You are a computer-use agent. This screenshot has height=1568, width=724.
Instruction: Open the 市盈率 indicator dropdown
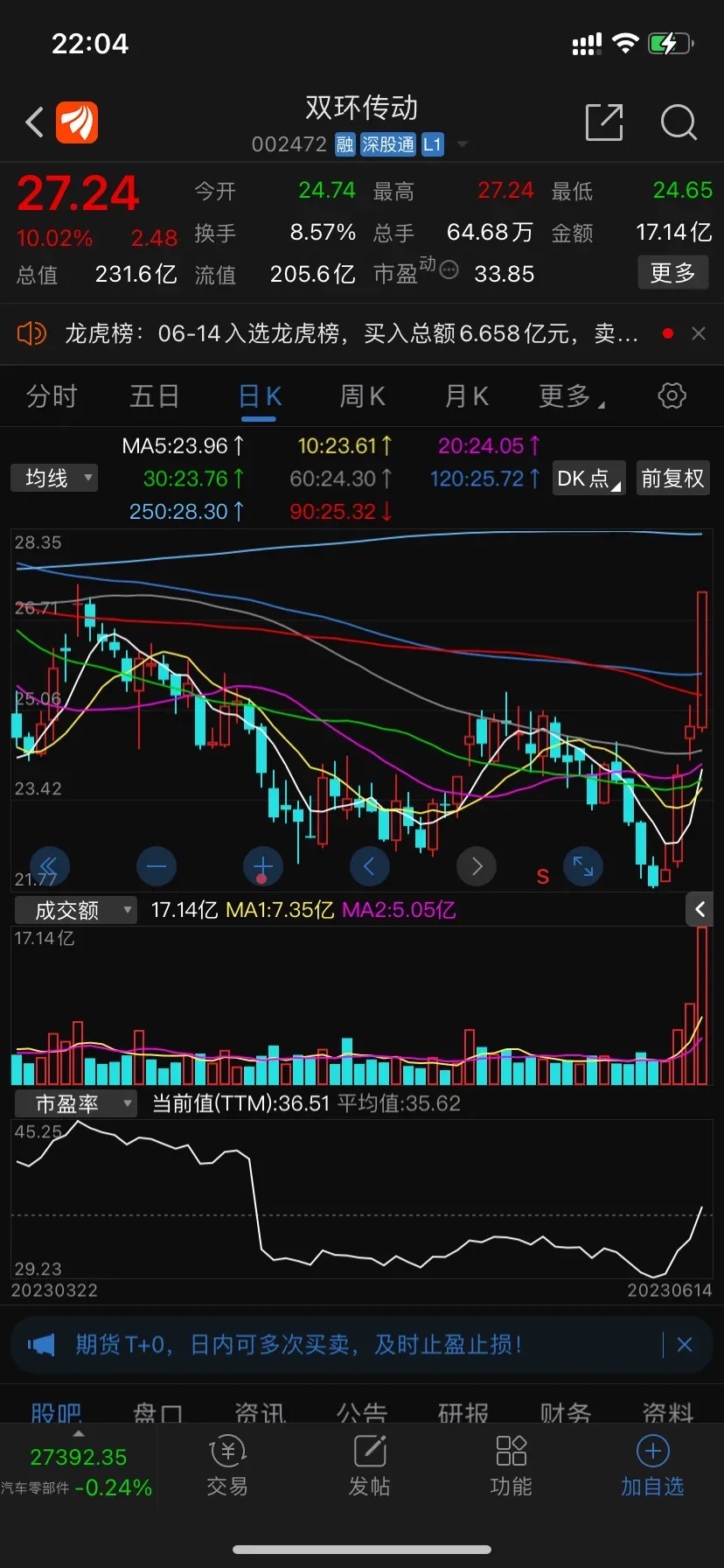76,1103
